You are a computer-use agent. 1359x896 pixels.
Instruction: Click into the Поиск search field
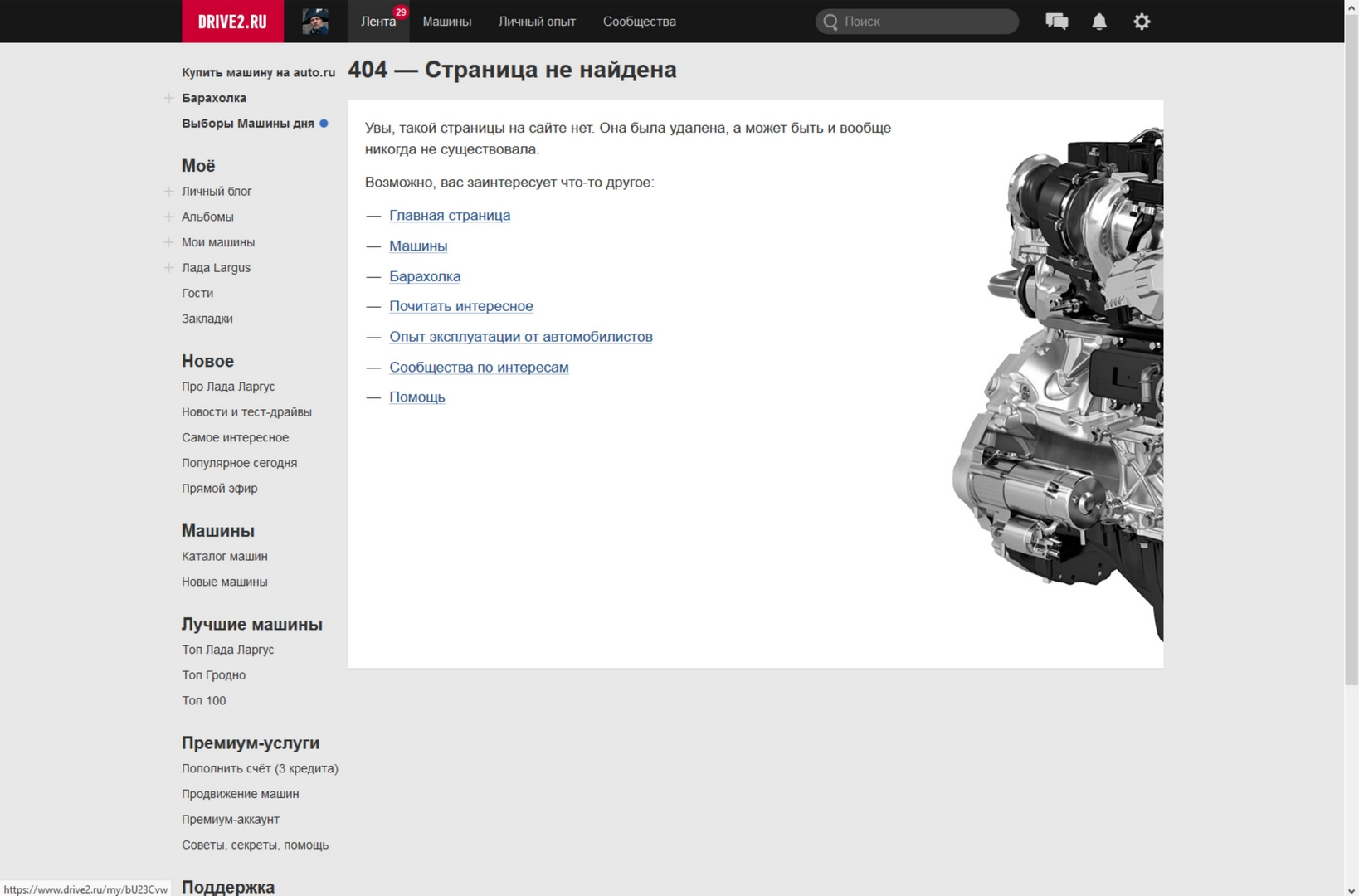(917, 22)
